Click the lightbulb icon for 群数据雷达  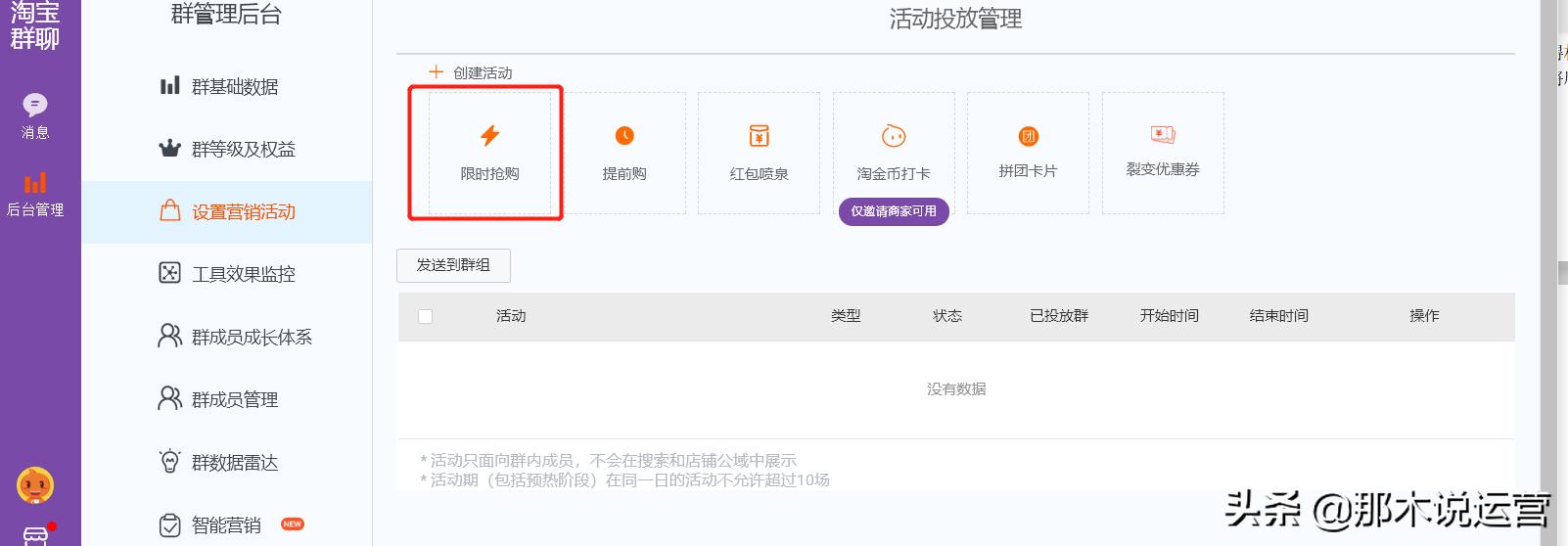pyautogui.click(x=170, y=461)
